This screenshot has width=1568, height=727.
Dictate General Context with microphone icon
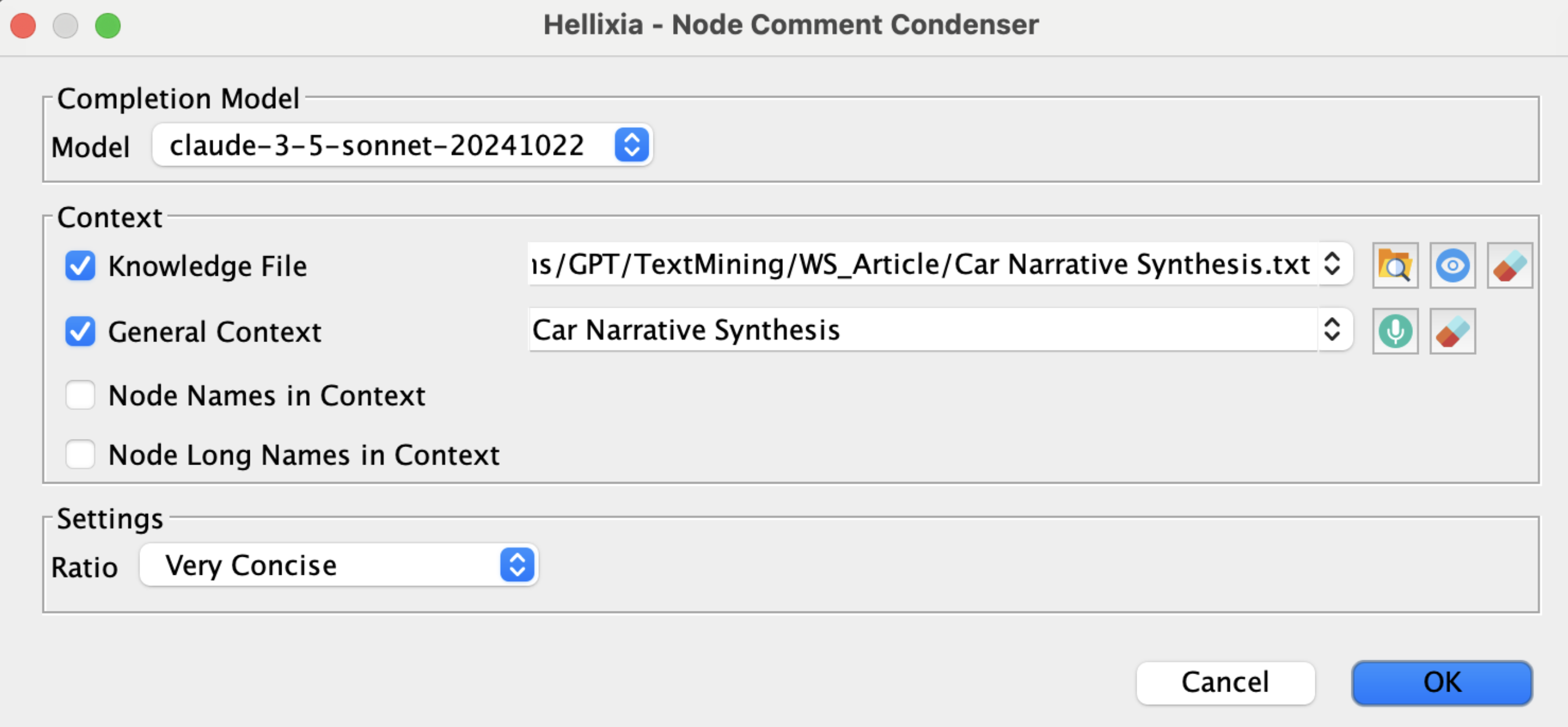click(x=1394, y=332)
